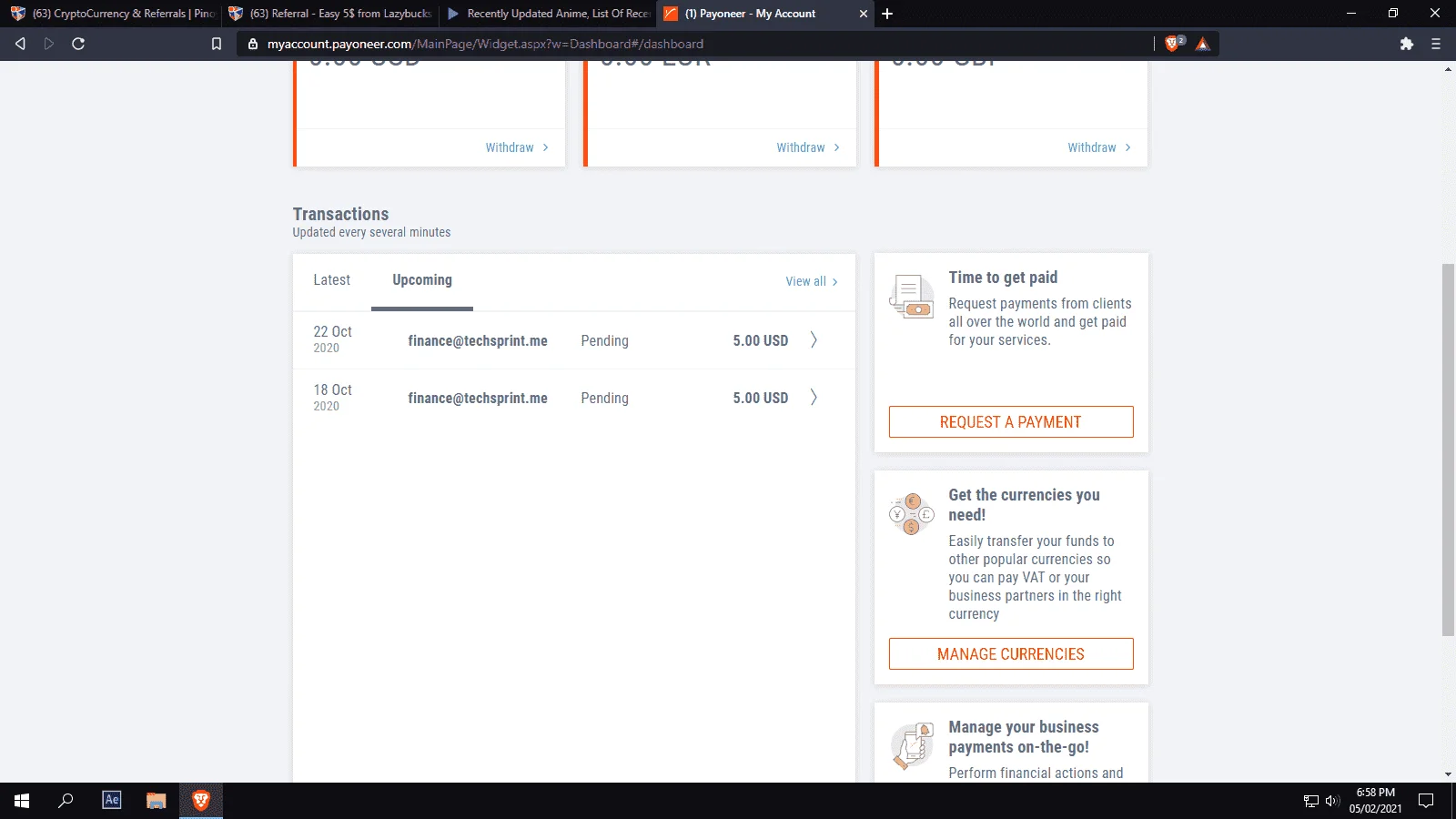Viewport: 1456px width, 819px height.
Task: Go back using browser back arrow
Action: click(x=20, y=44)
